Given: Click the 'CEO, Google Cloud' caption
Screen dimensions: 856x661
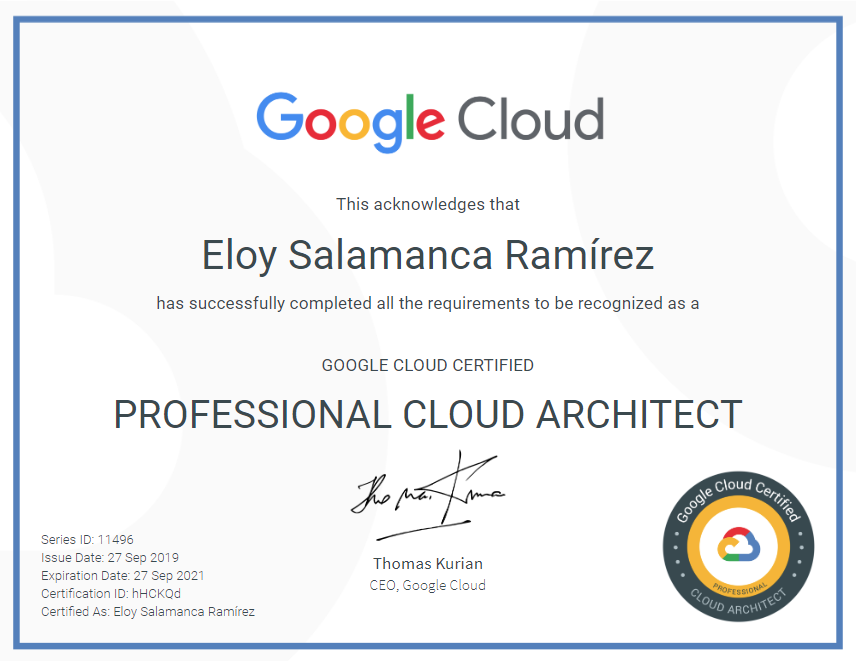Looking at the screenshot, I should click(428, 585).
